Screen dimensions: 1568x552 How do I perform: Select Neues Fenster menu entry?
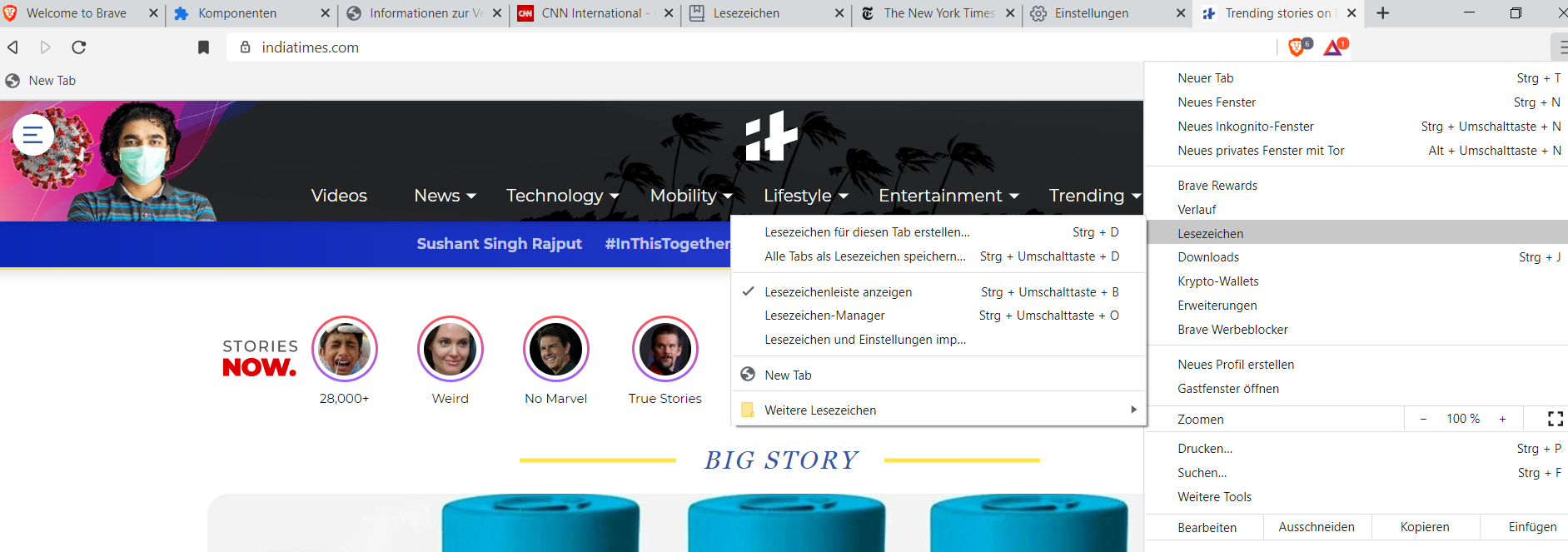(1356, 102)
